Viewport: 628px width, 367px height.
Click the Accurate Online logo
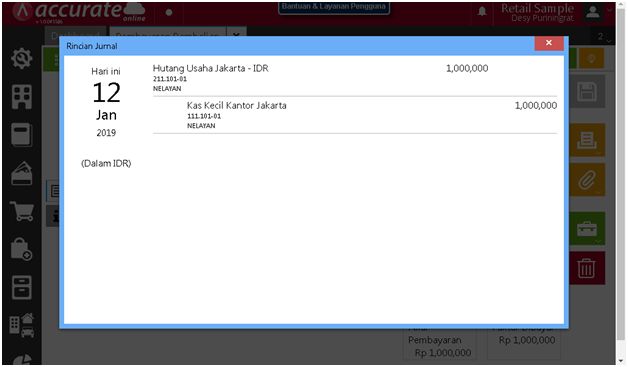(80, 12)
